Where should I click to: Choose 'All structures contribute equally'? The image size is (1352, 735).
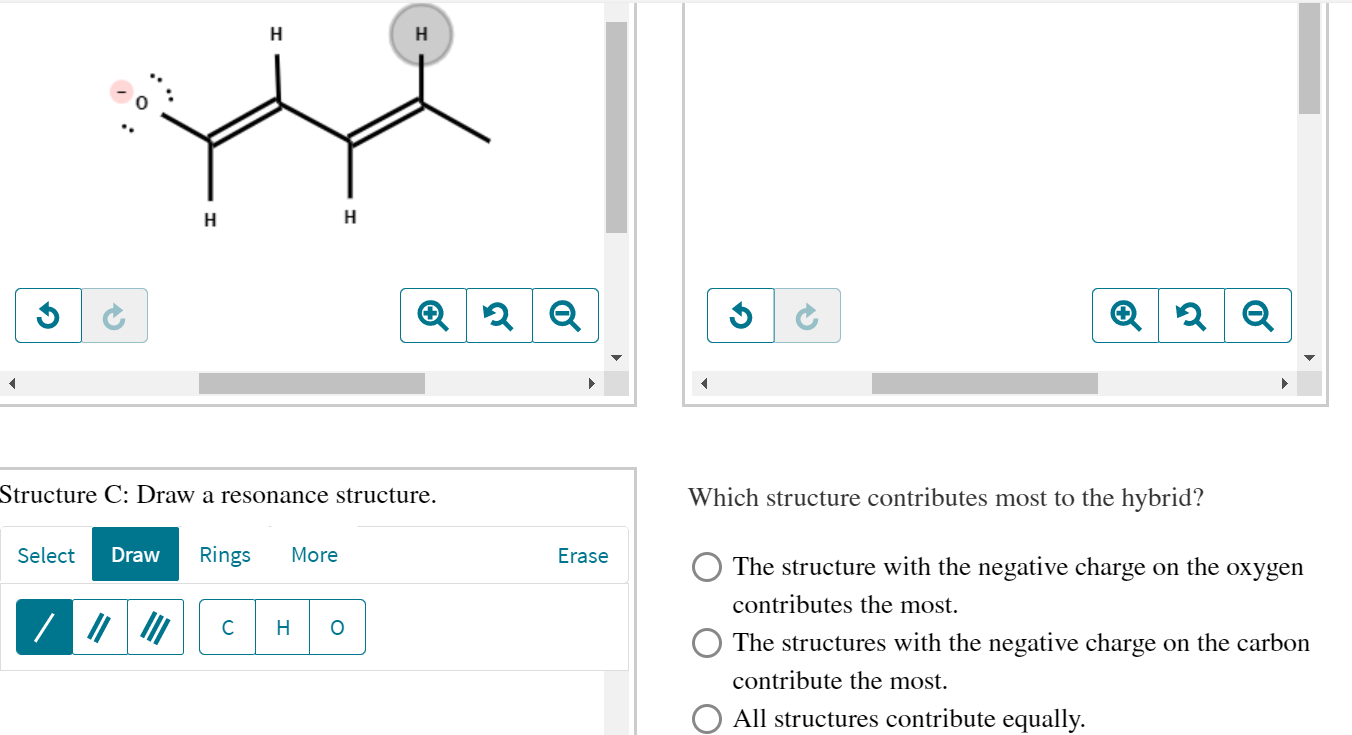coord(707,718)
